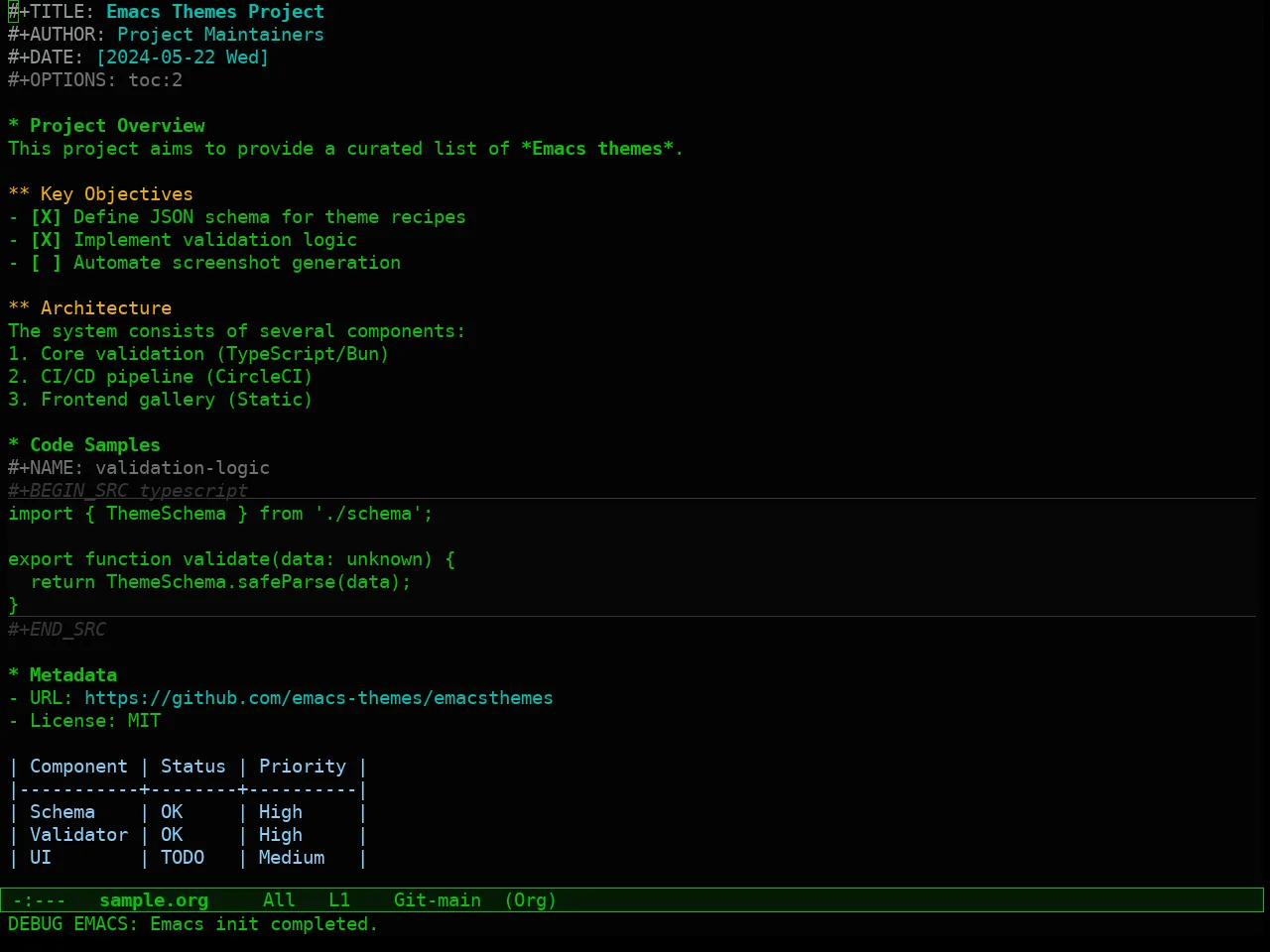Screen dimensions: 1270x952
Task: Click the import ThemeSchema code line
Action: 220,514
